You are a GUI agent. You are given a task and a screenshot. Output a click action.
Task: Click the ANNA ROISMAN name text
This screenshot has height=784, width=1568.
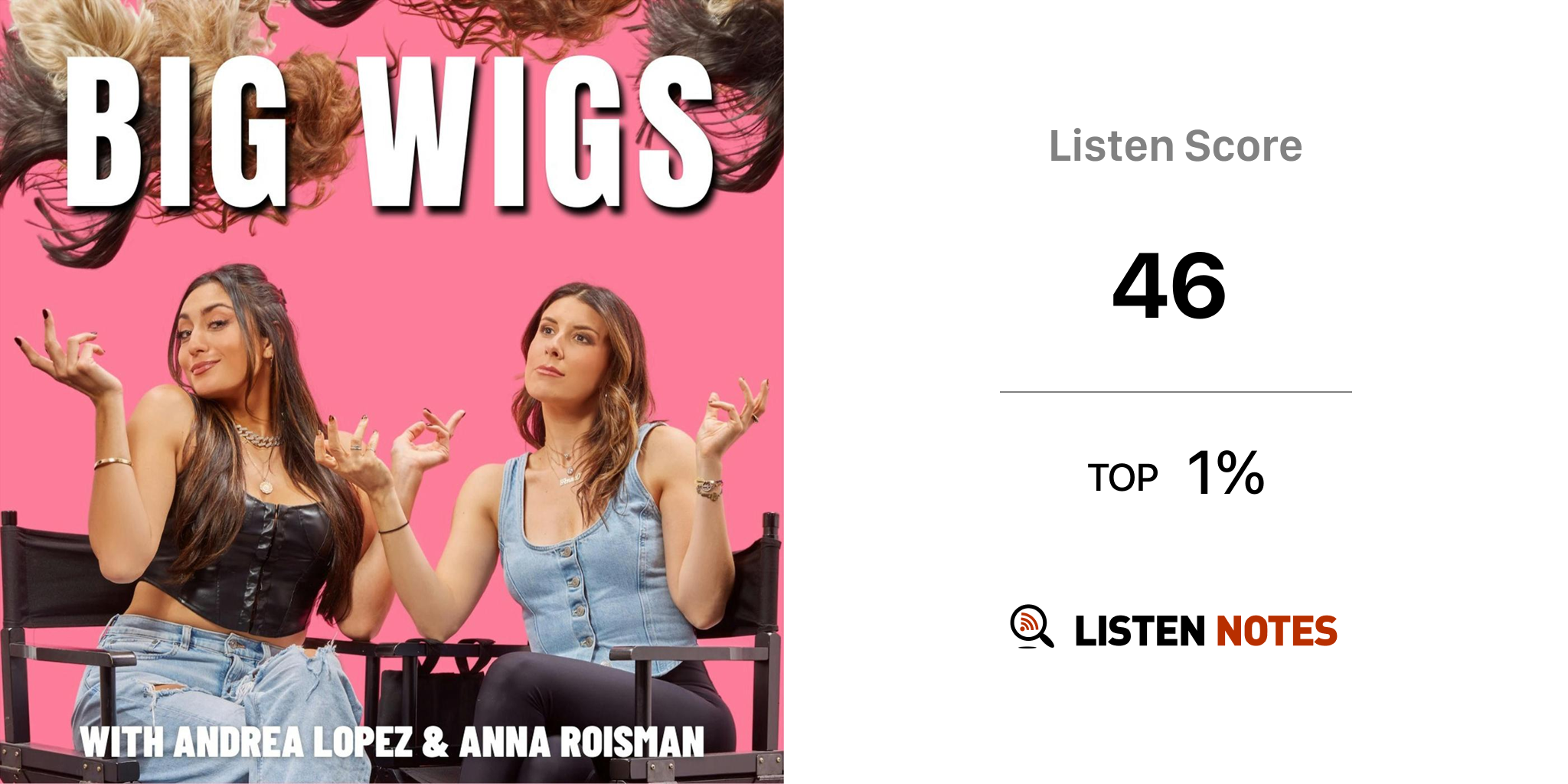pyautogui.click(x=582, y=741)
